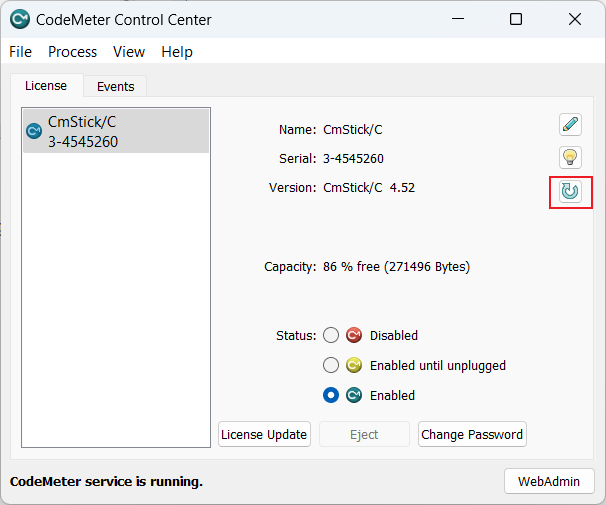This screenshot has width=606, height=505.
Task: Select the Enabled radio button
Action: pyautogui.click(x=331, y=396)
